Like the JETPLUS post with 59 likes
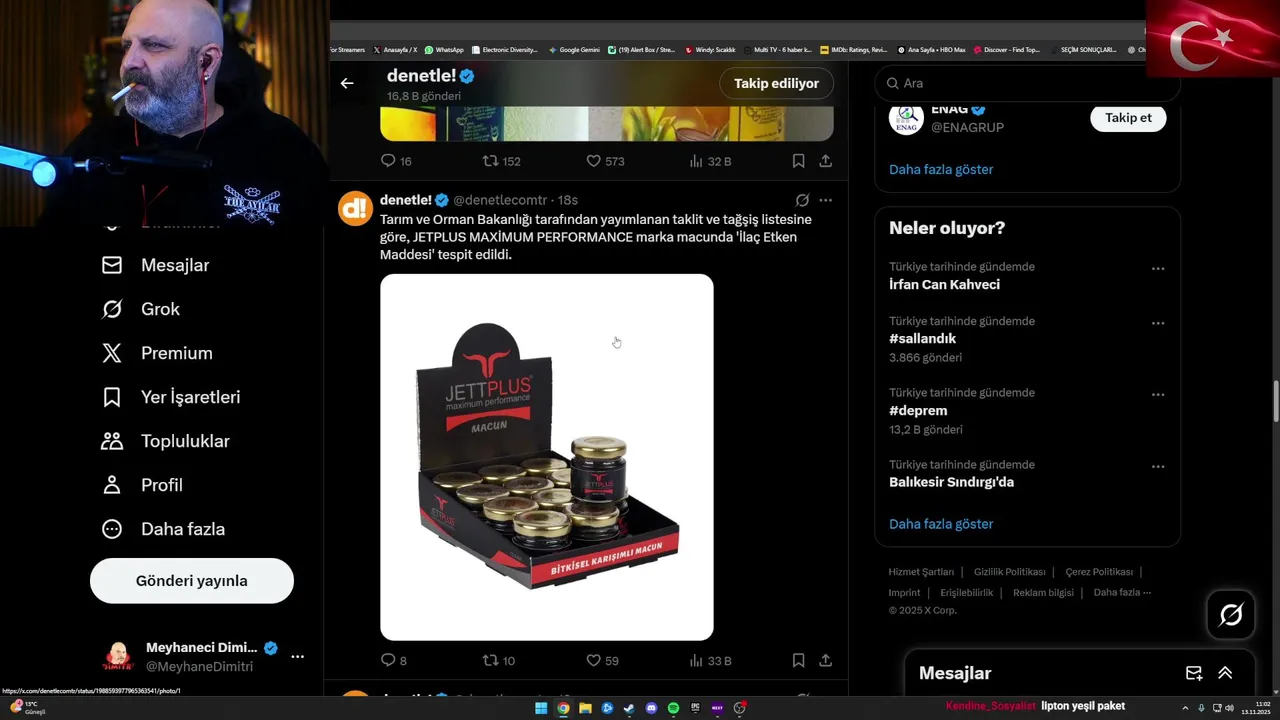 (593, 660)
